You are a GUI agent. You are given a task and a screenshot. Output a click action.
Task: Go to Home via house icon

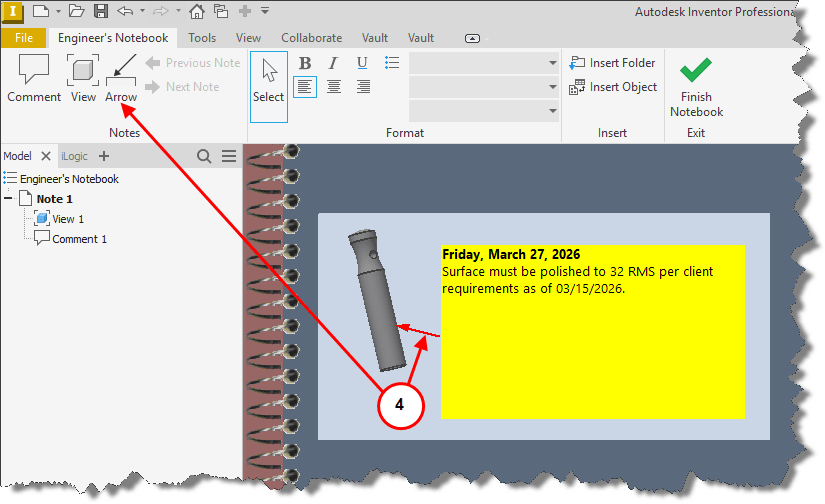coord(197,11)
